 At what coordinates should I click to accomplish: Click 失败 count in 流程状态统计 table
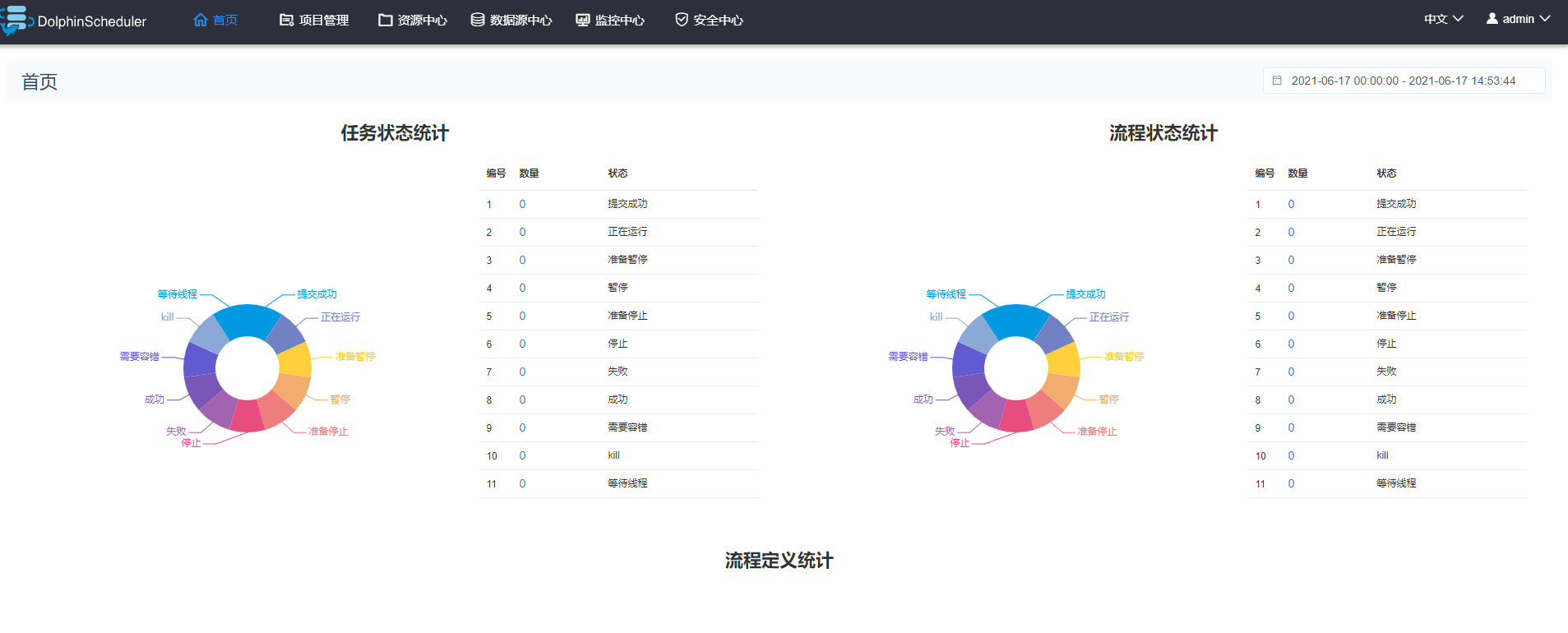pos(1291,372)
